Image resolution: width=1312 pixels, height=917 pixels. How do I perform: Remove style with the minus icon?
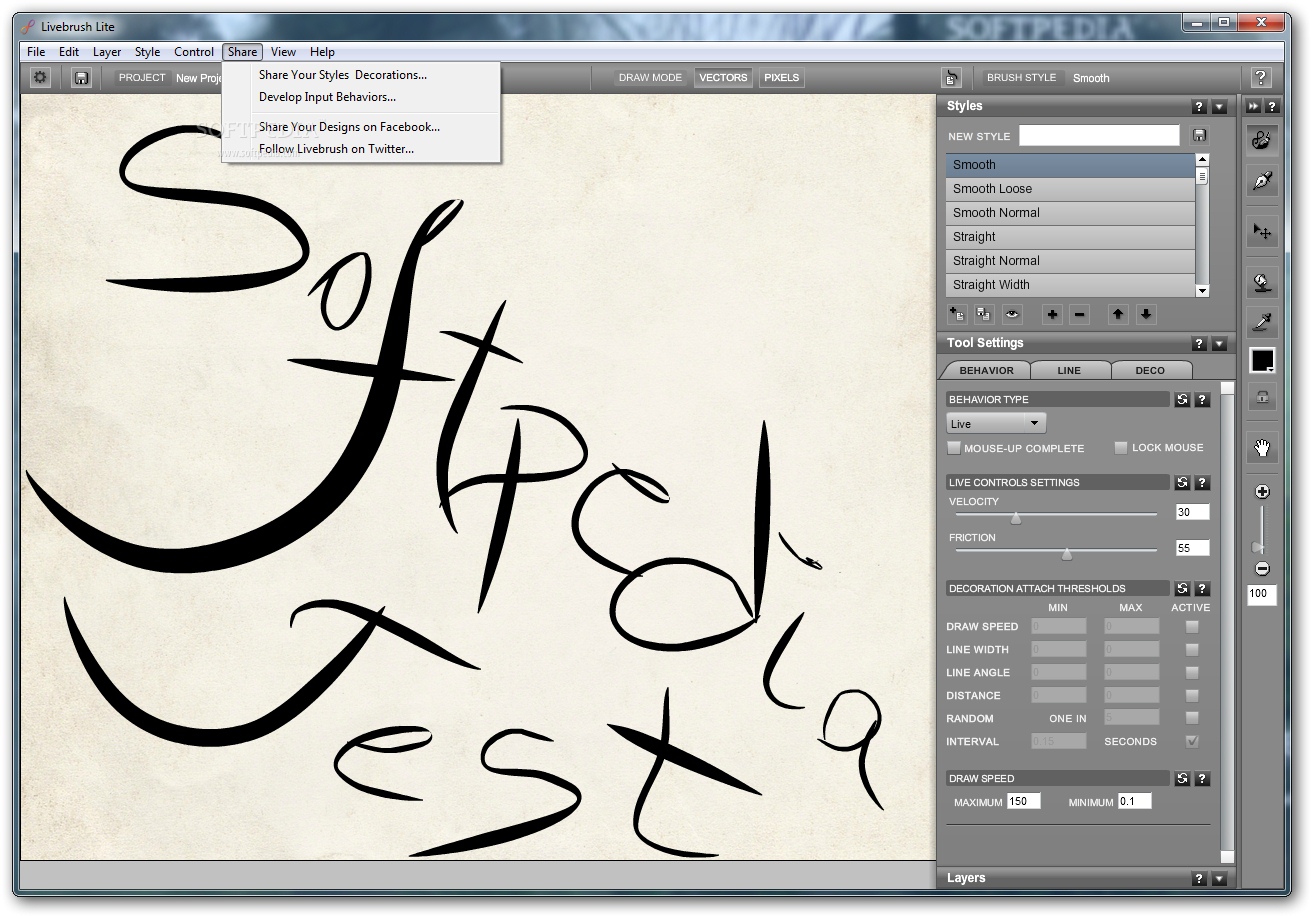tap(1079, 314)
